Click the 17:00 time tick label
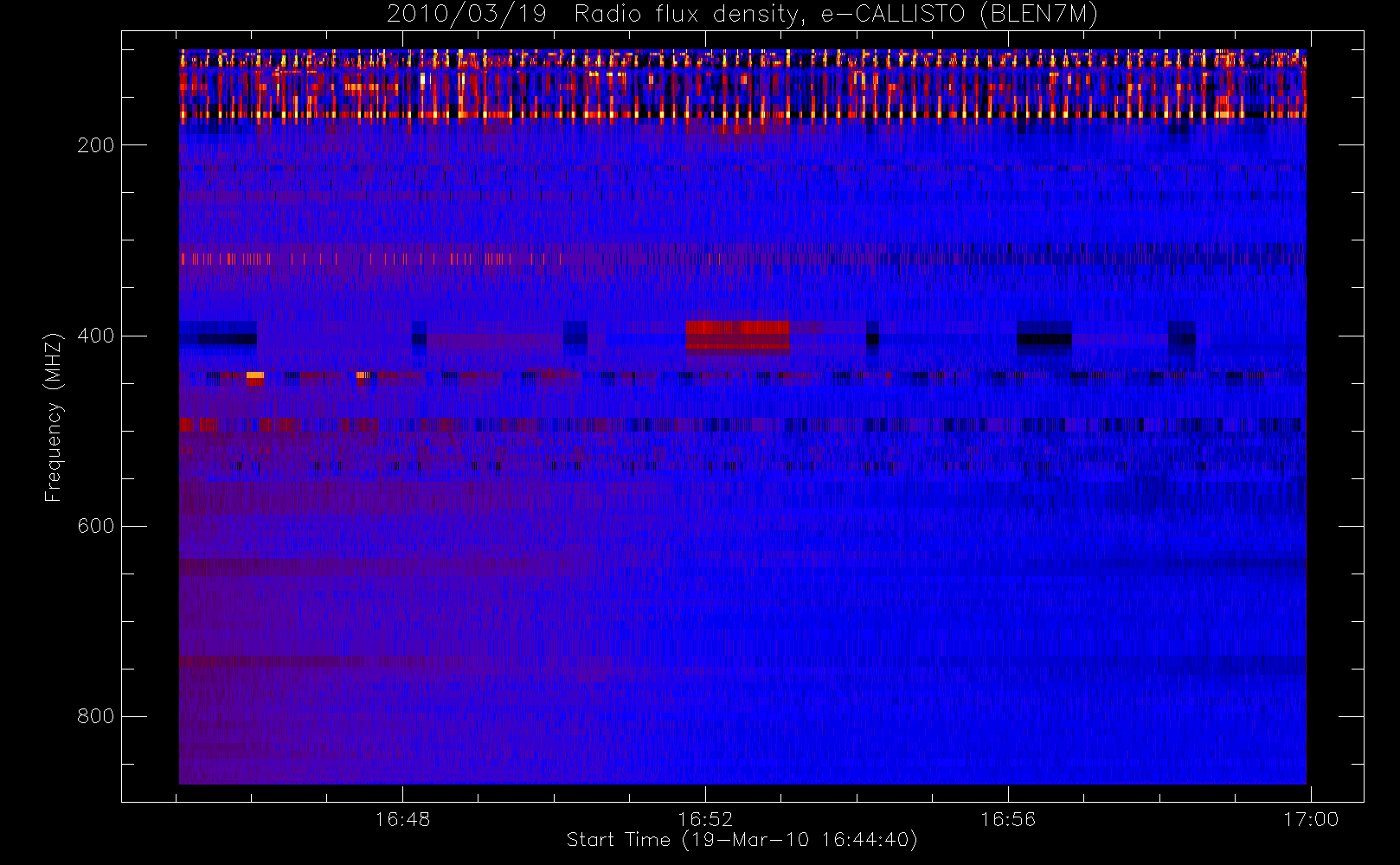Image resolution: width=1400 pixels, height=865 pixels. point(1311,819)
